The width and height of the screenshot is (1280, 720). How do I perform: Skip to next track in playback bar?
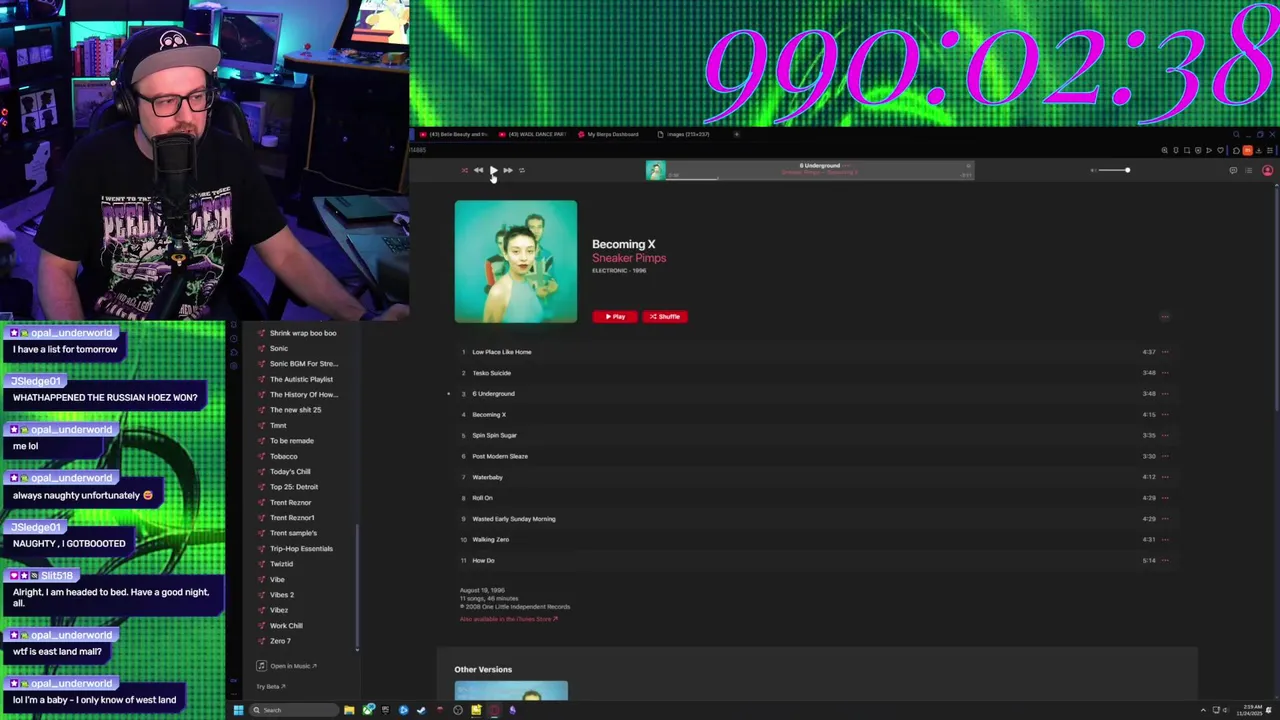click(508, 170)
